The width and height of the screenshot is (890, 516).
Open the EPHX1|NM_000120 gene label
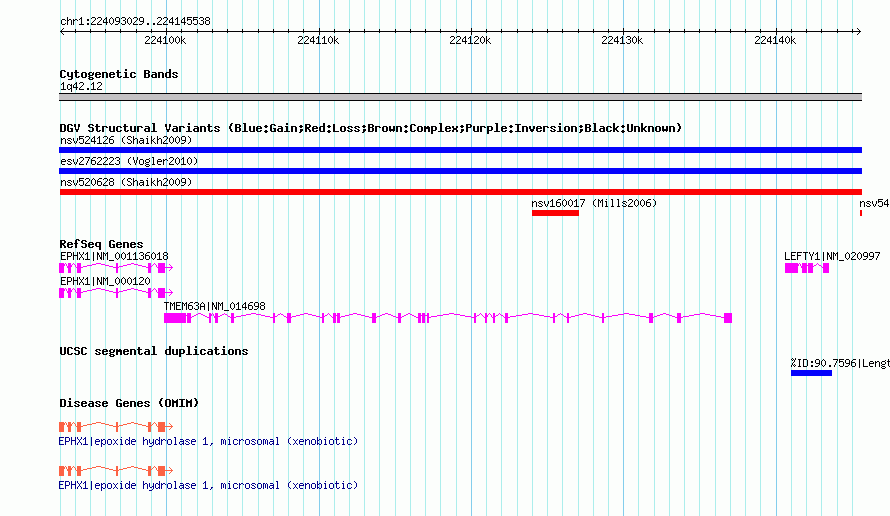[x=105, y=282]
